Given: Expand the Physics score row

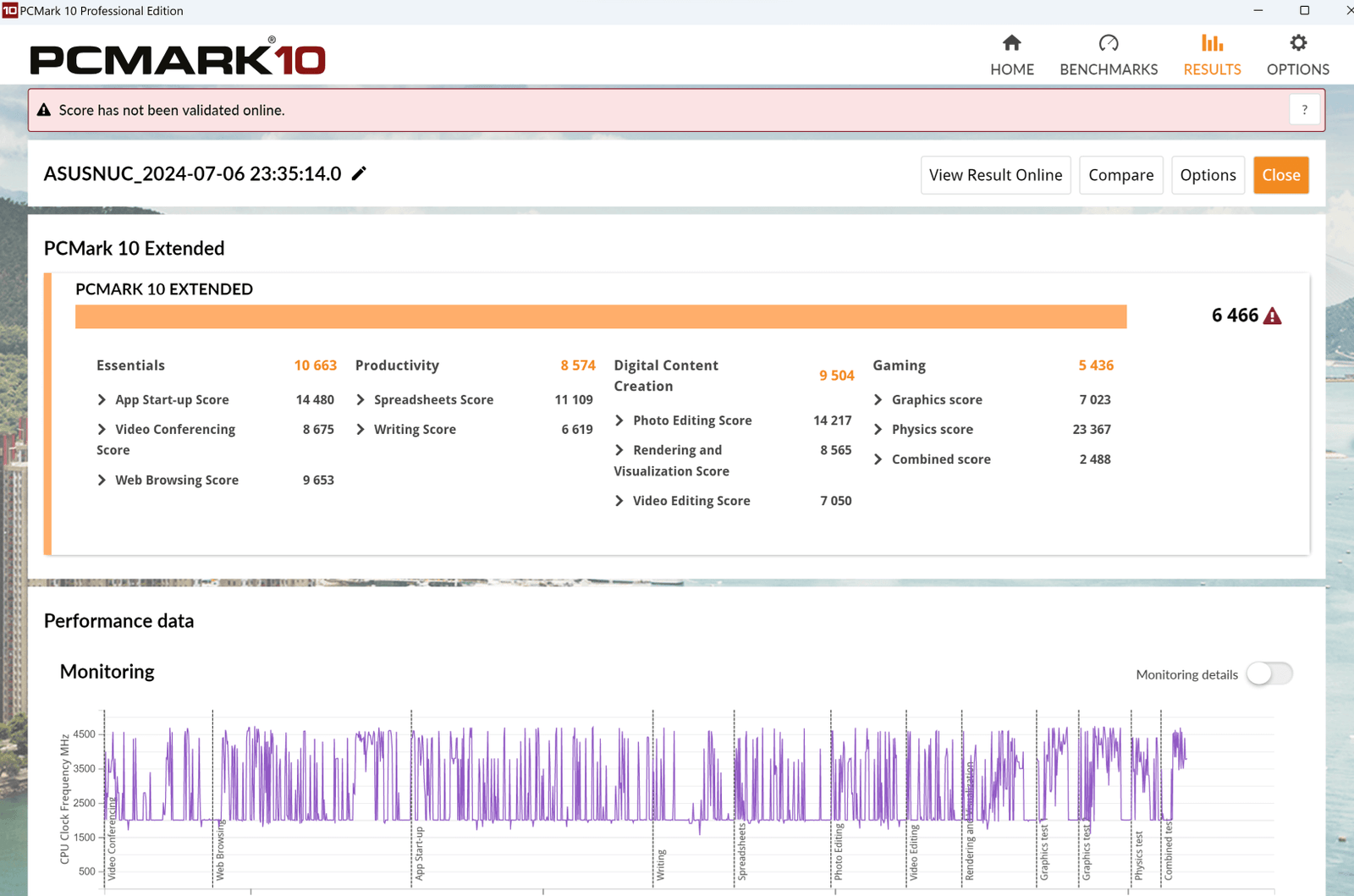Looking at the screenshot, I should coord(878,430).
